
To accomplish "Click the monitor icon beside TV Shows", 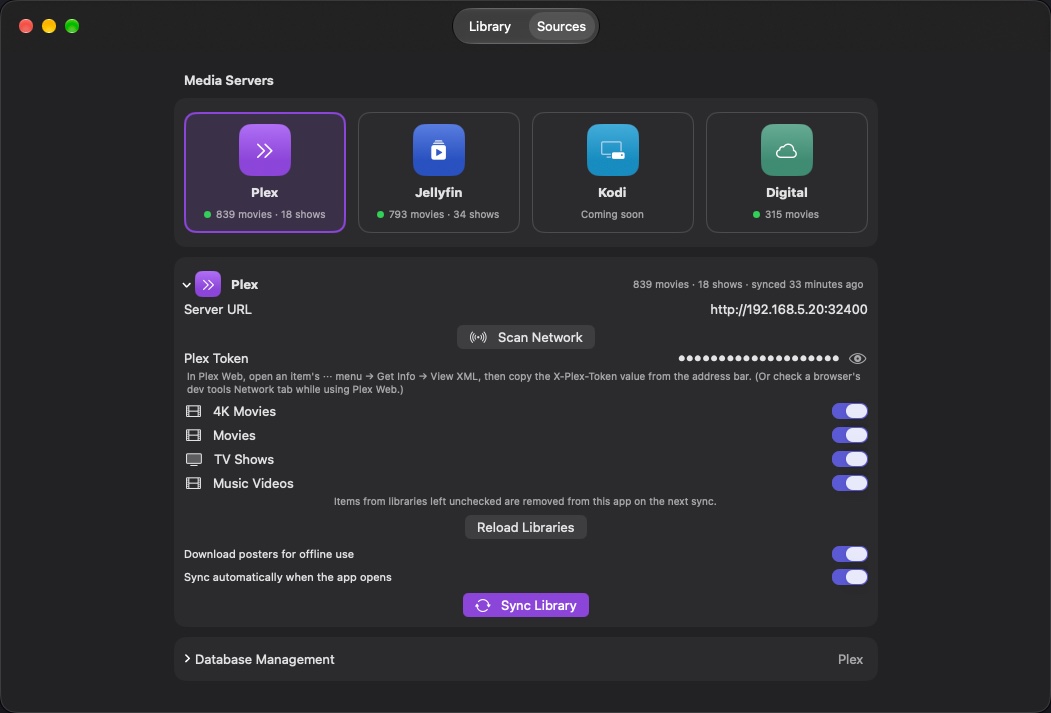I will click(193, 460).
